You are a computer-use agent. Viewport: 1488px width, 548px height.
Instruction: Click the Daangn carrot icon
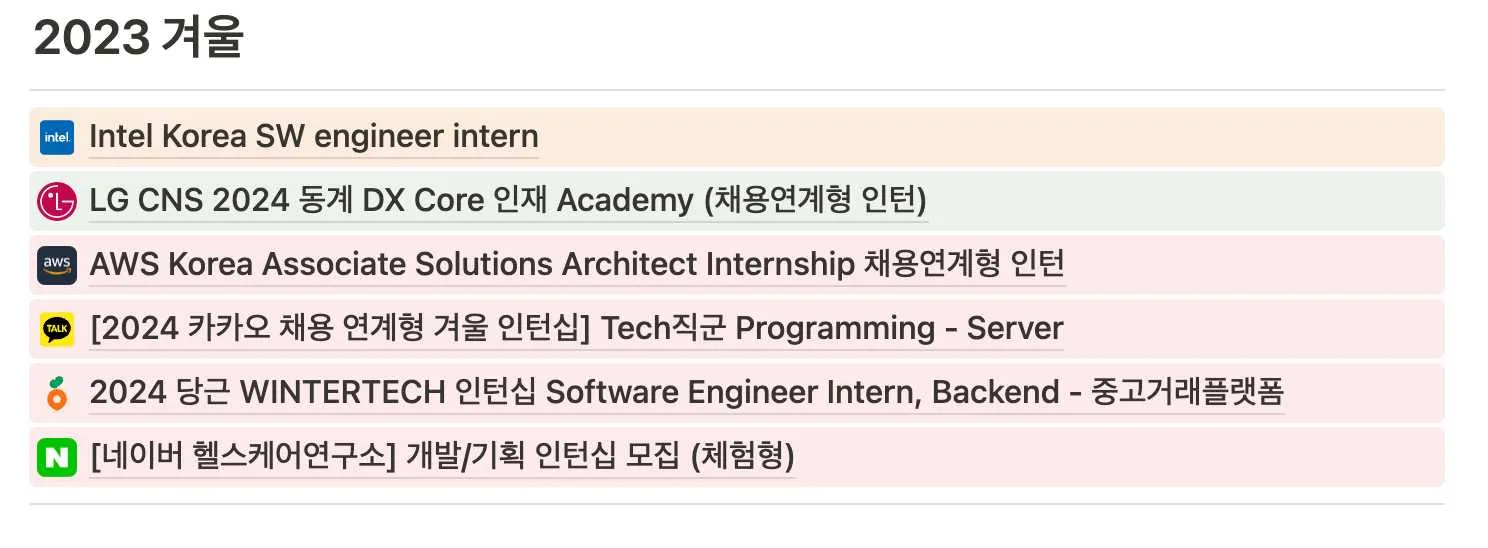pyautogui.click(x=57, y=393)
